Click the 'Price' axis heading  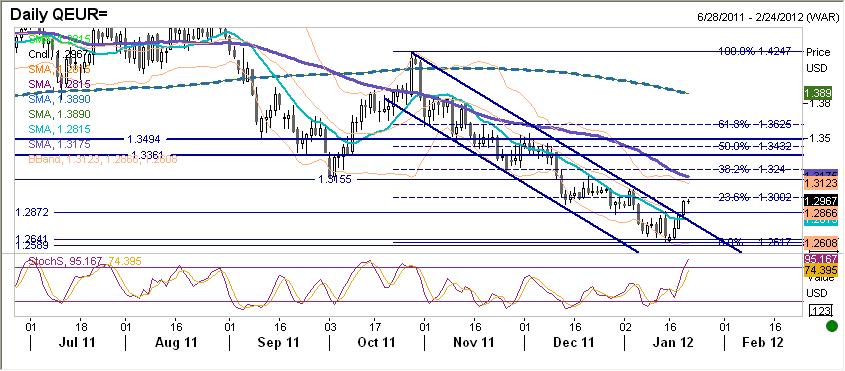(818, 52)
